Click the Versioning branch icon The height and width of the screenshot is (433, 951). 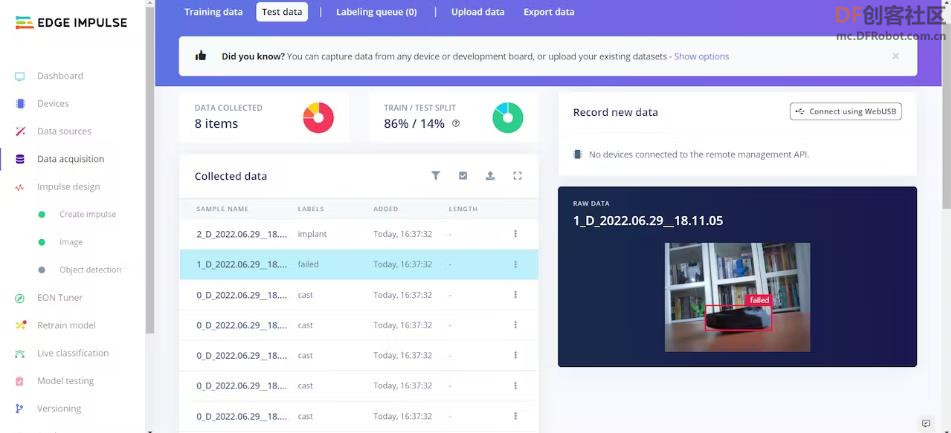coord(20,409)
